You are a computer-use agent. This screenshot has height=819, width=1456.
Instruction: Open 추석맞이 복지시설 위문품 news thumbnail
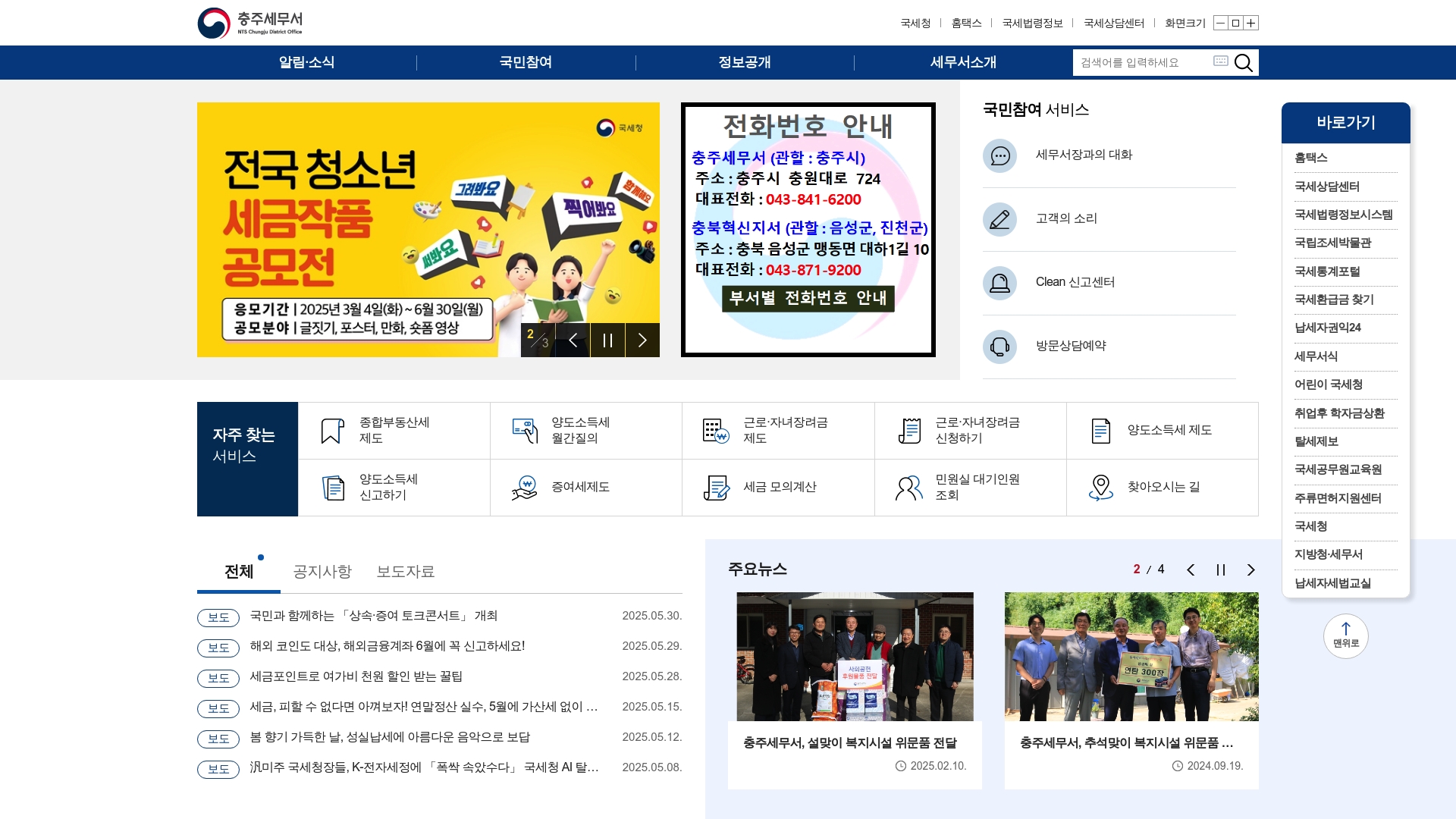1131,657
